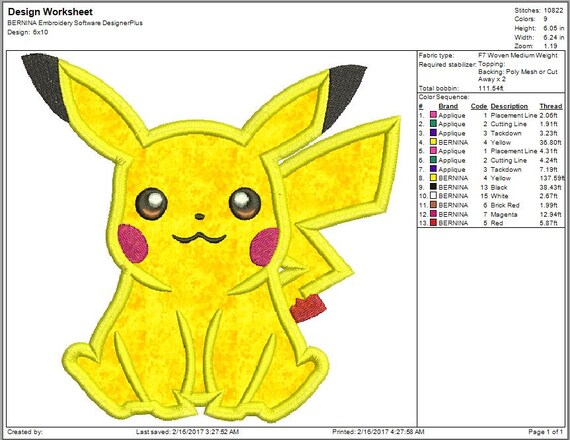570x440 pixels.
Task: Click the Brick Red description in row 11
Action: tap(505, 205)
